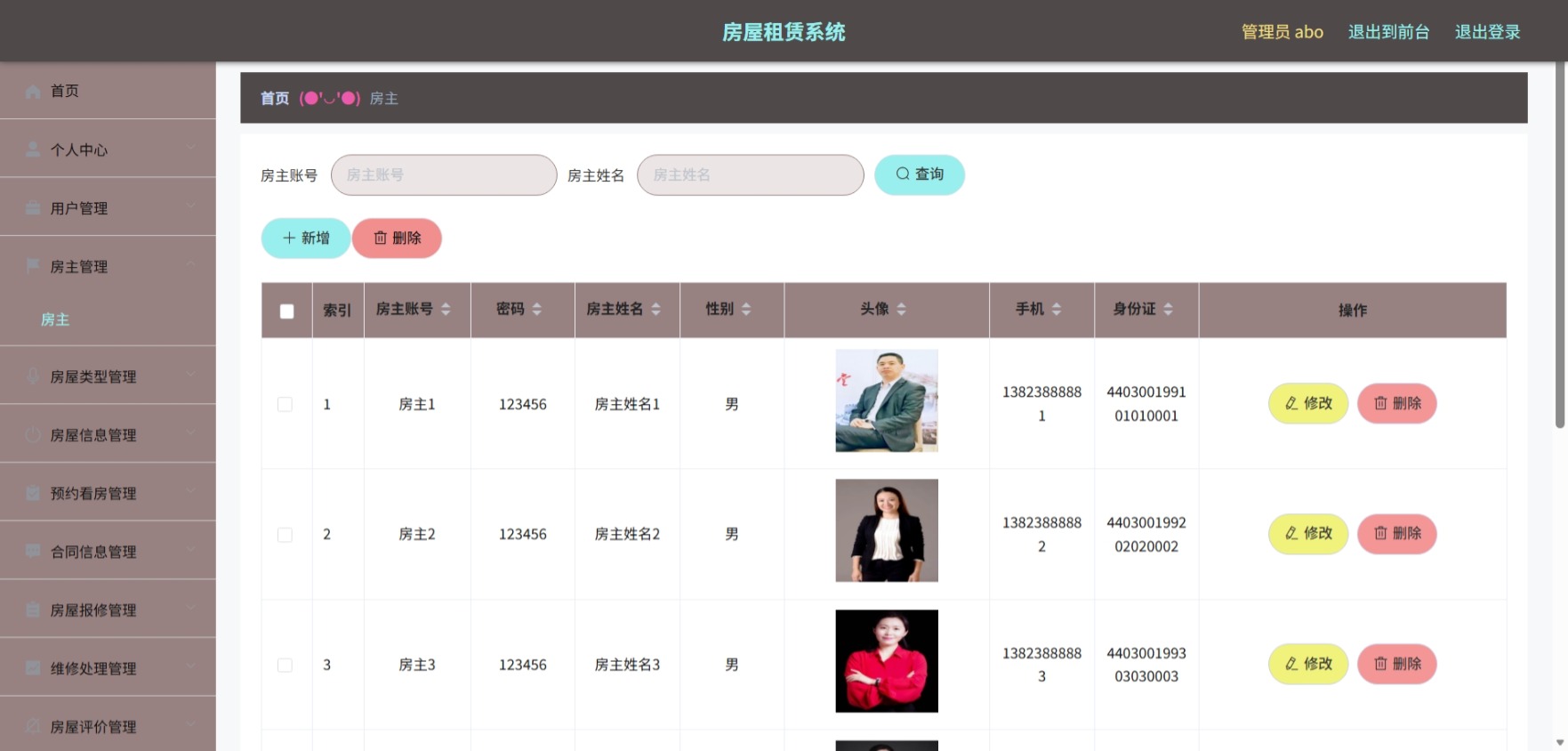Viewport: 1568px width, 751px height.
Task: Open 首页 in the sidebar menu
Action: click(x=108, y=91)
